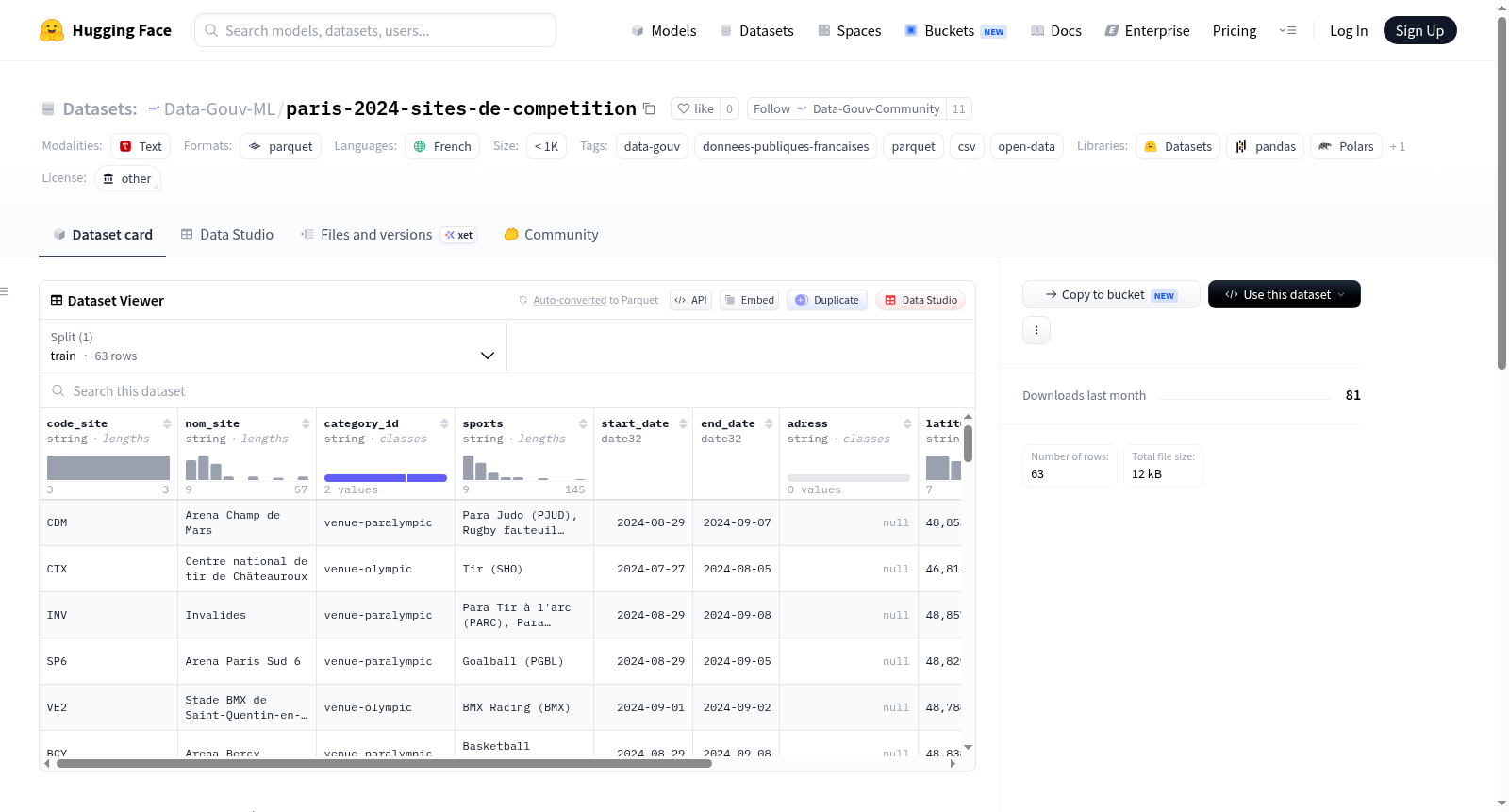1509x812 pixels.
Task: Click the CDM cell in code_site
Action: (108, 522)
